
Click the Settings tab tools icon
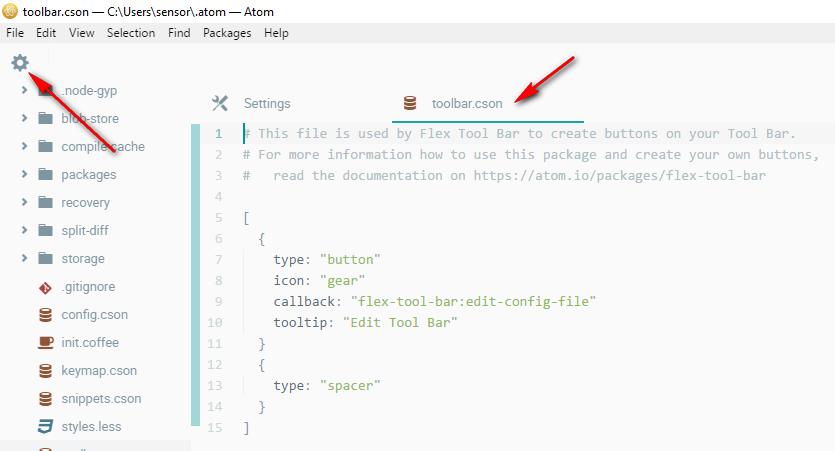click(220, 103)
